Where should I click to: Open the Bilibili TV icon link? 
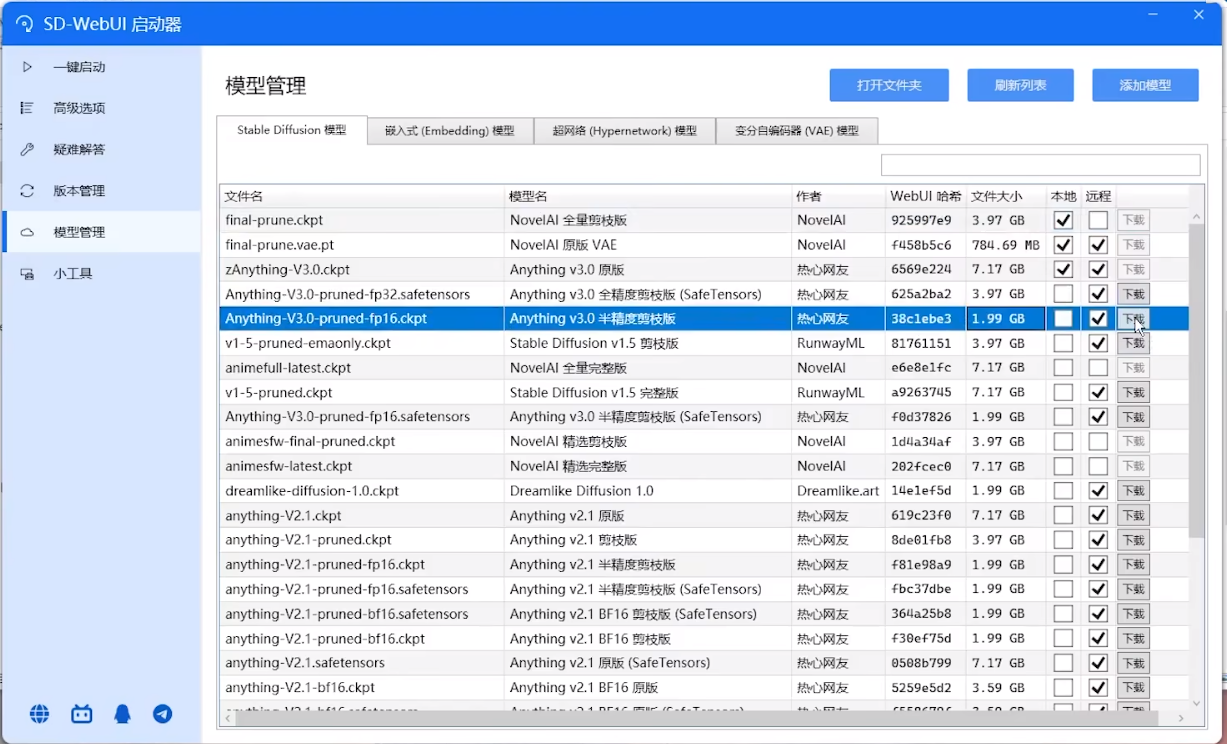81,714
